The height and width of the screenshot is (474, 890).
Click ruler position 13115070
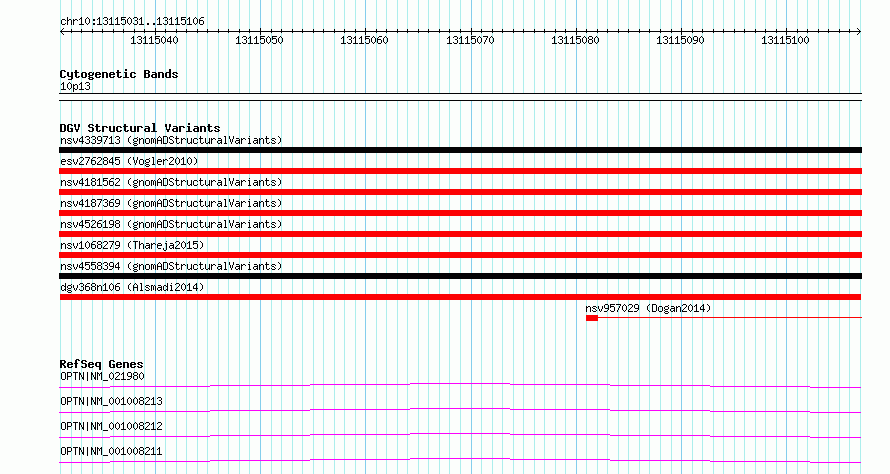coord(470,40)
